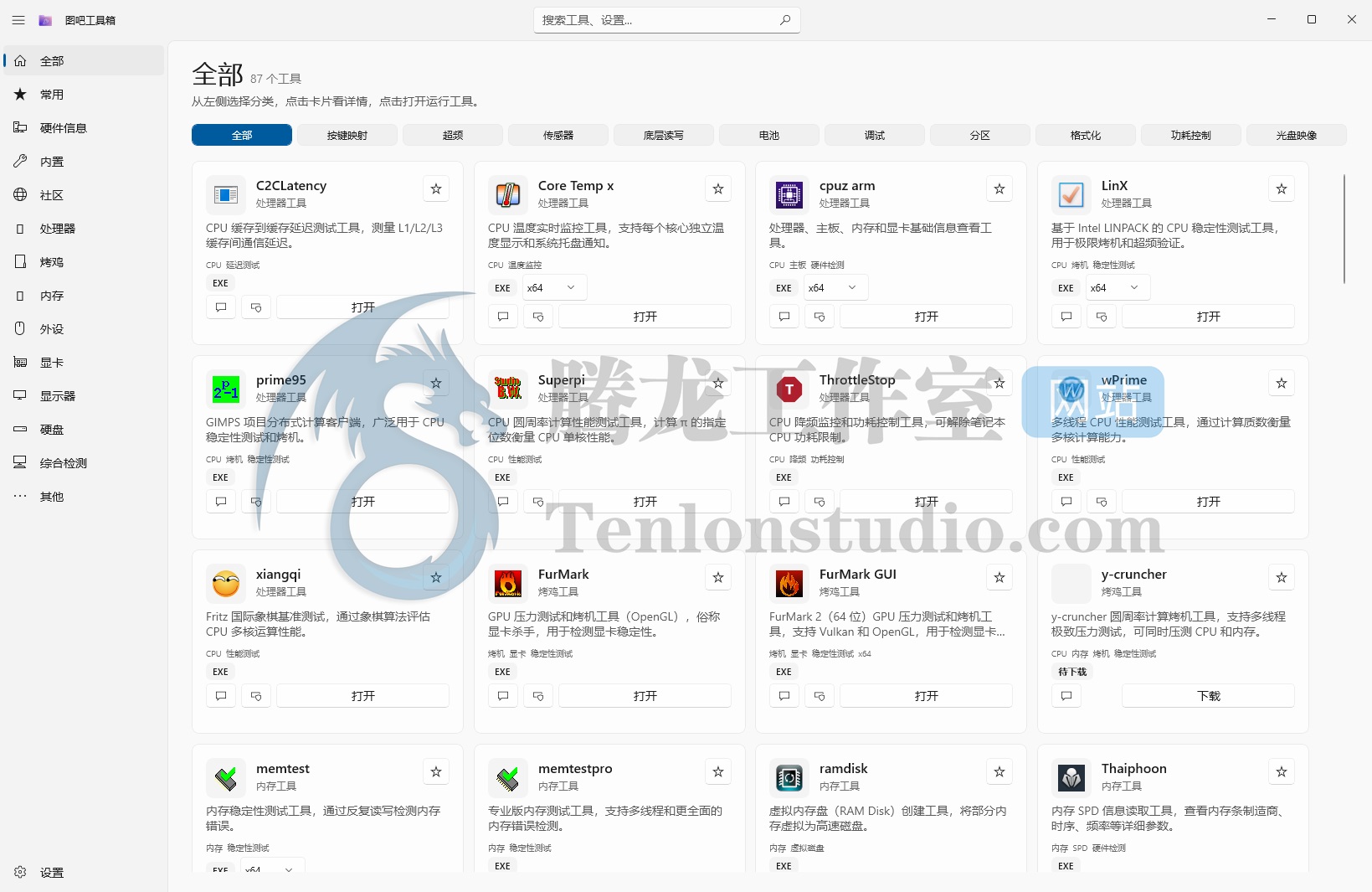Filter tools by 底层读写
Image resolution: width=1372 pixels, height=892 pixels.
pos(664,135)
